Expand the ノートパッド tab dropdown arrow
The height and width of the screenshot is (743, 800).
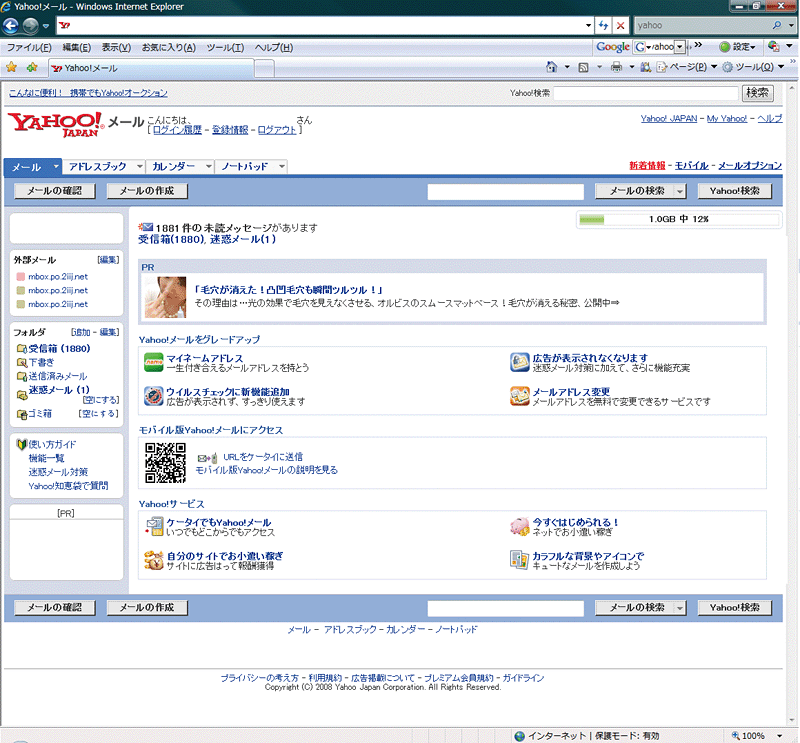click(282, 166)
